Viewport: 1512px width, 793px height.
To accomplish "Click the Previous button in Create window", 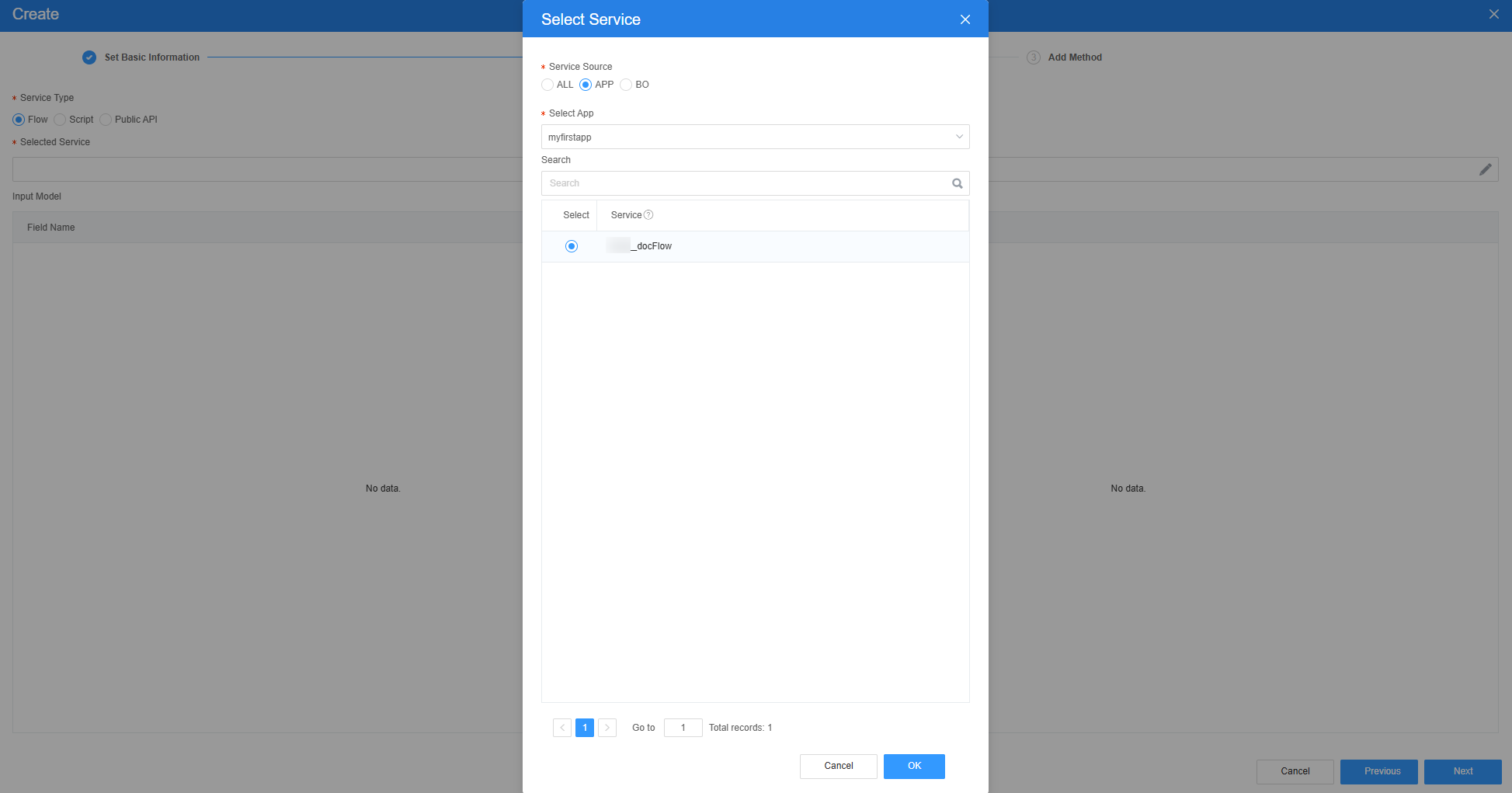I will click(x=1379, y=771).
